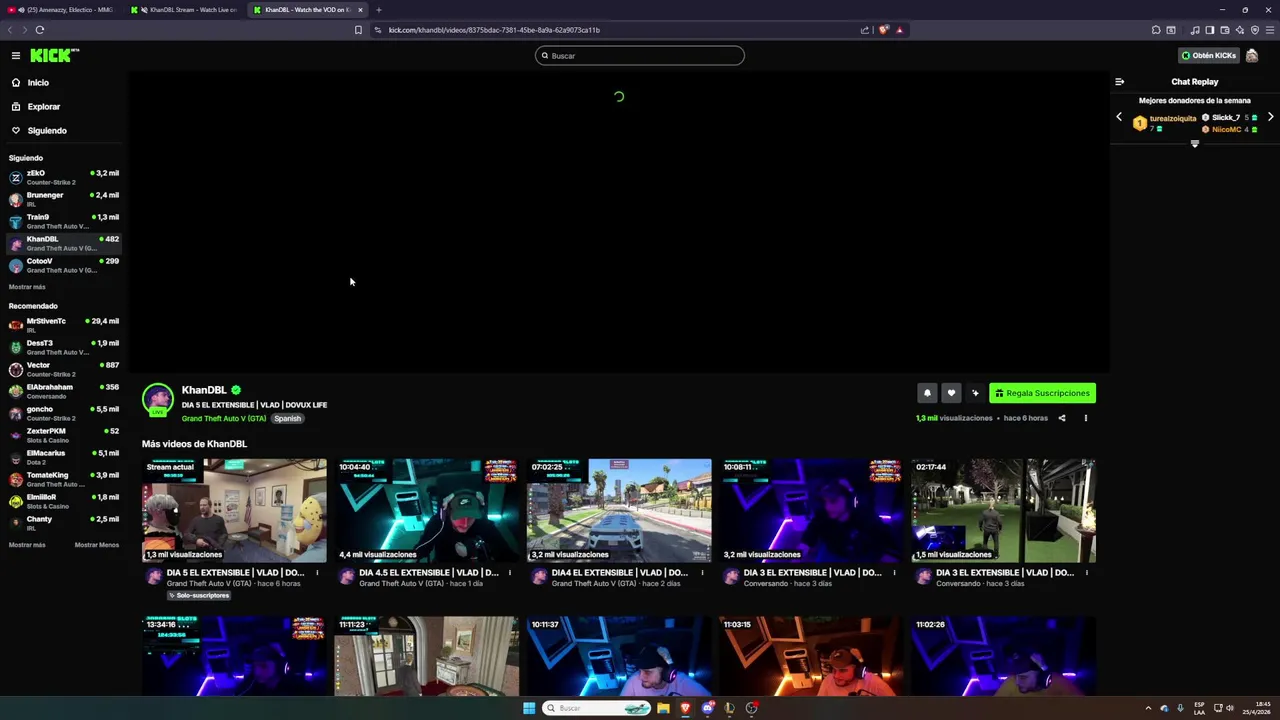Viewport: 1280px width, 720px height.
Task: Click the Spanish language tag
Action: [287, 419]
